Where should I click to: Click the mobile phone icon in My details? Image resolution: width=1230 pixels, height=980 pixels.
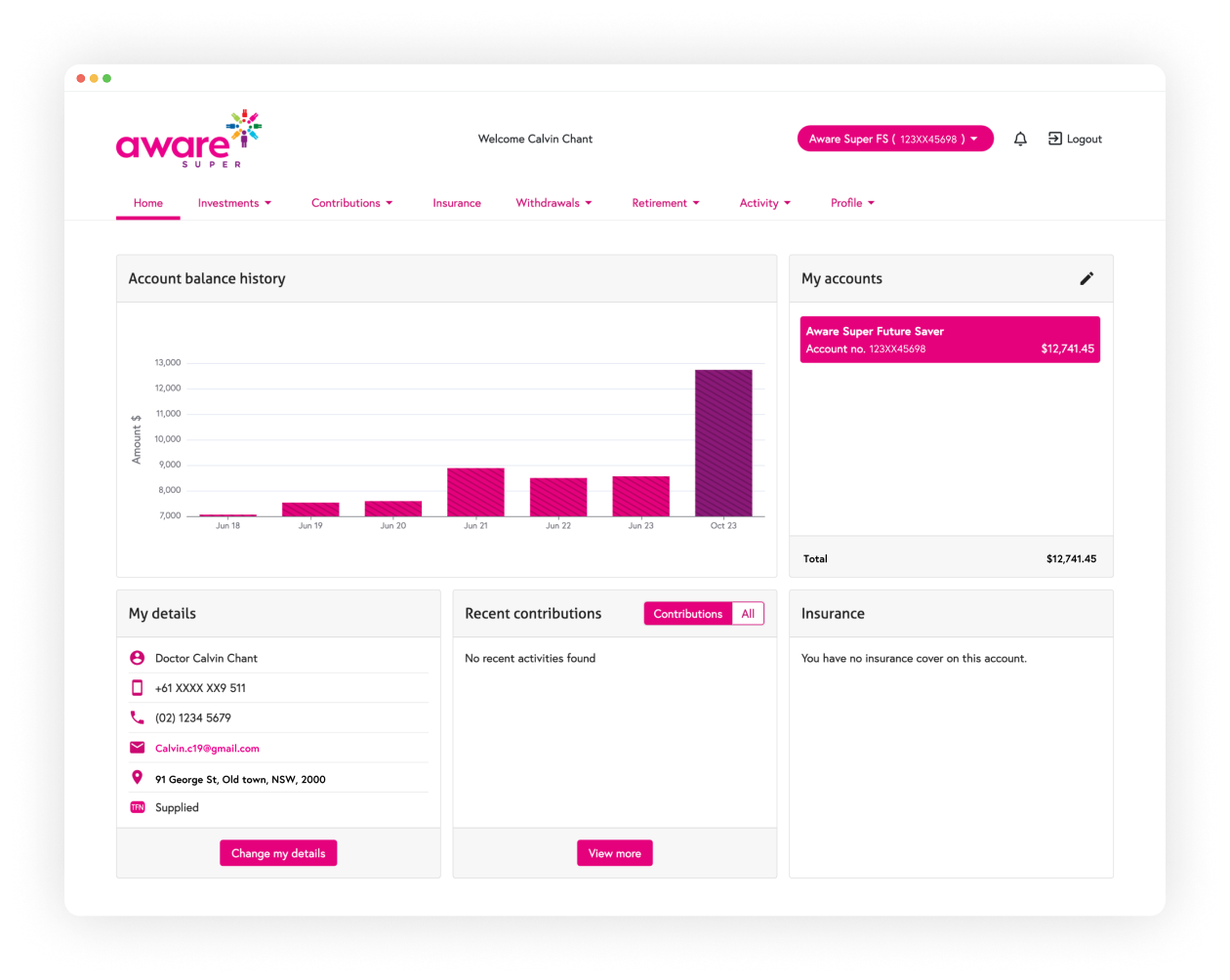point(137,687)
